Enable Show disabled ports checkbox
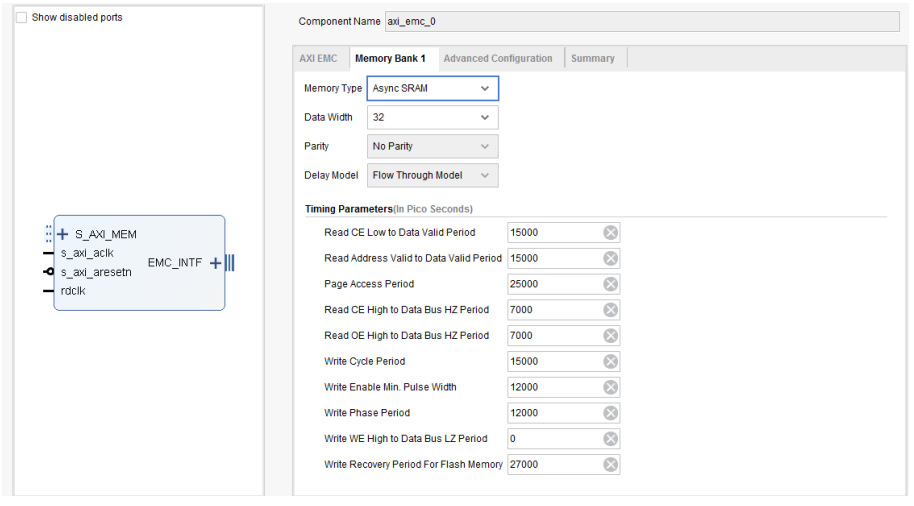 (22, 18)
